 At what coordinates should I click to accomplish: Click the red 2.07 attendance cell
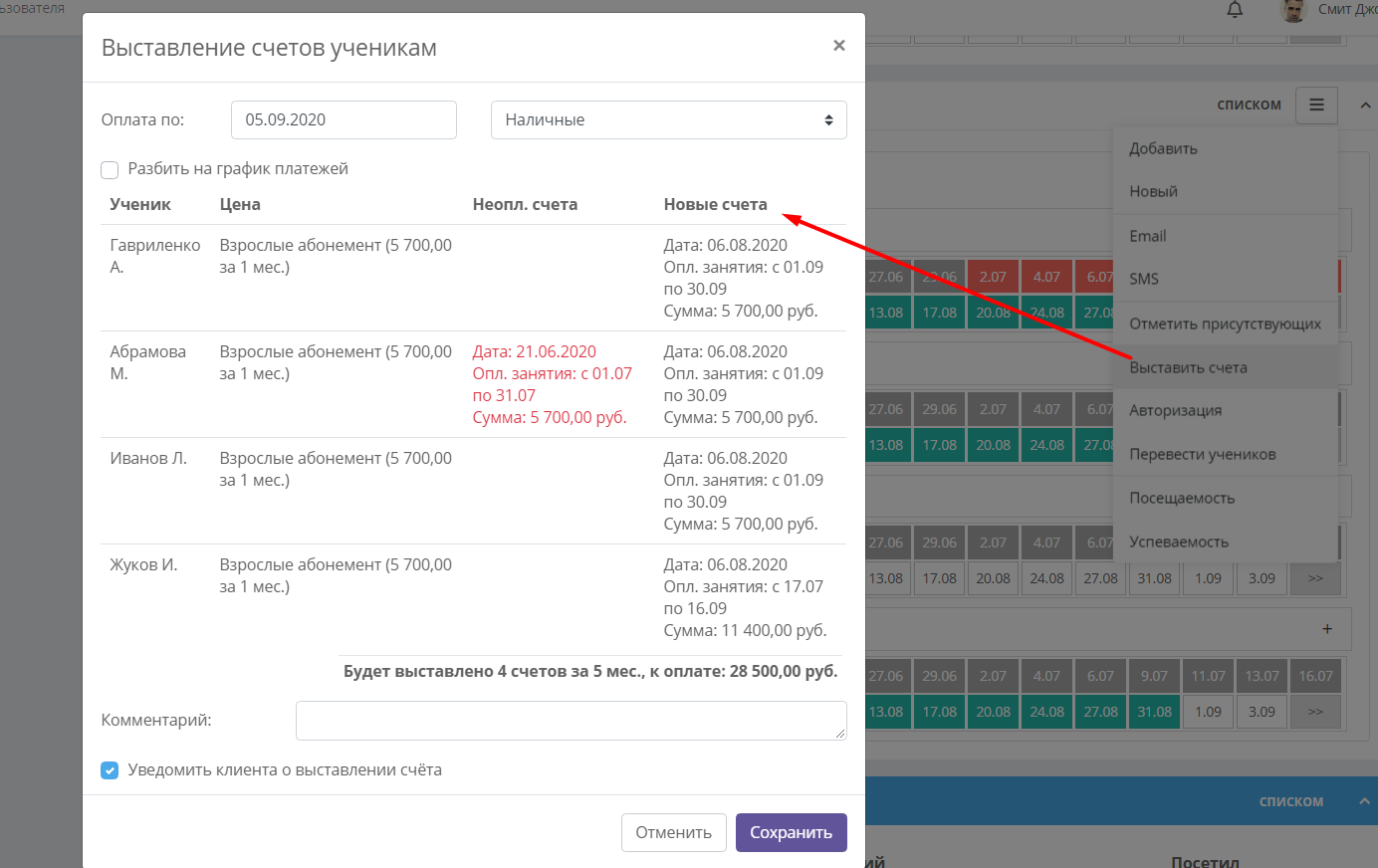point(993,277)
